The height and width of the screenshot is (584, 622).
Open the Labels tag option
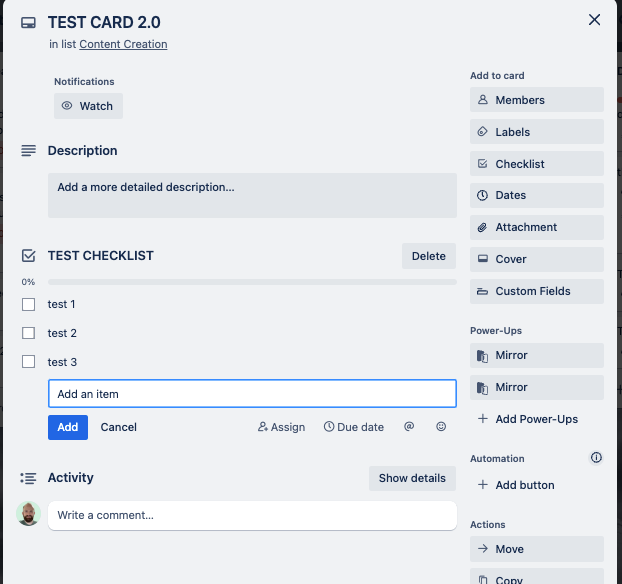tap(537, 132)
